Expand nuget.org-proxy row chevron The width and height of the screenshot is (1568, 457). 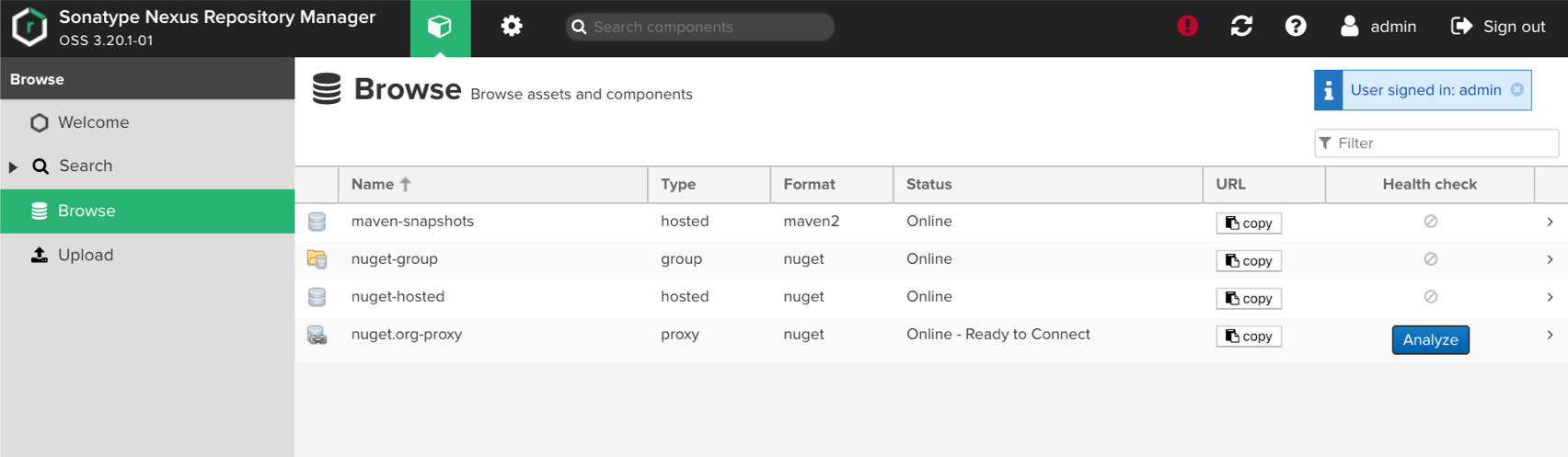click(x=1551, y=335)
